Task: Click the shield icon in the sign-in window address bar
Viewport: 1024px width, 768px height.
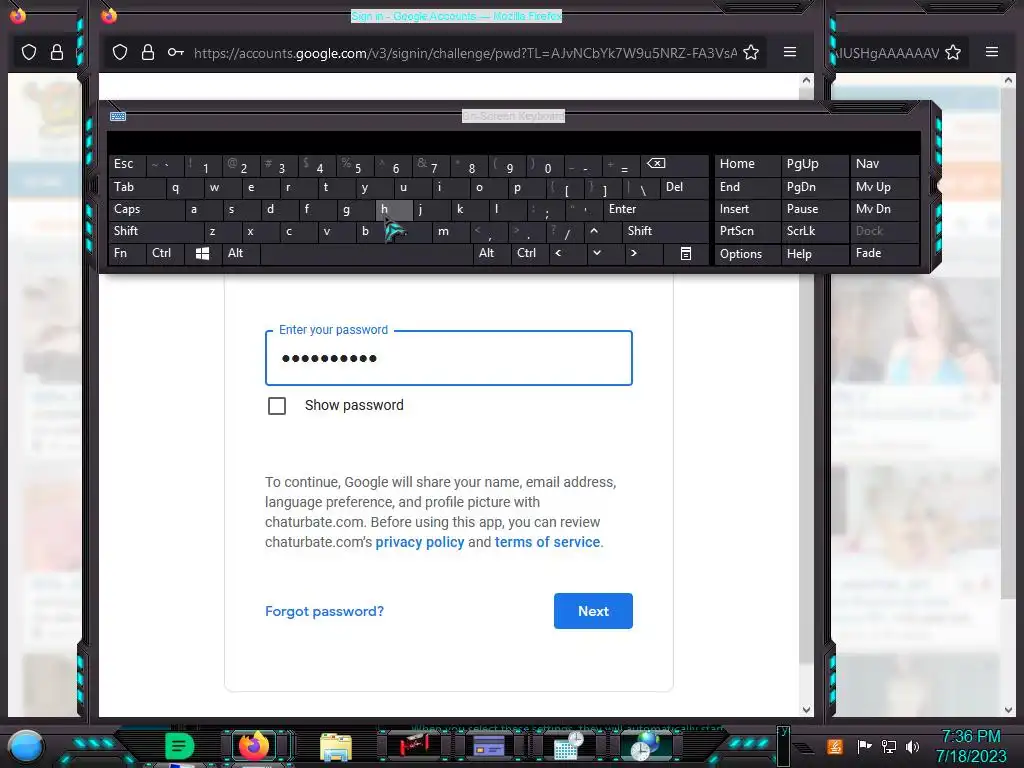Action: click(120, 52)
